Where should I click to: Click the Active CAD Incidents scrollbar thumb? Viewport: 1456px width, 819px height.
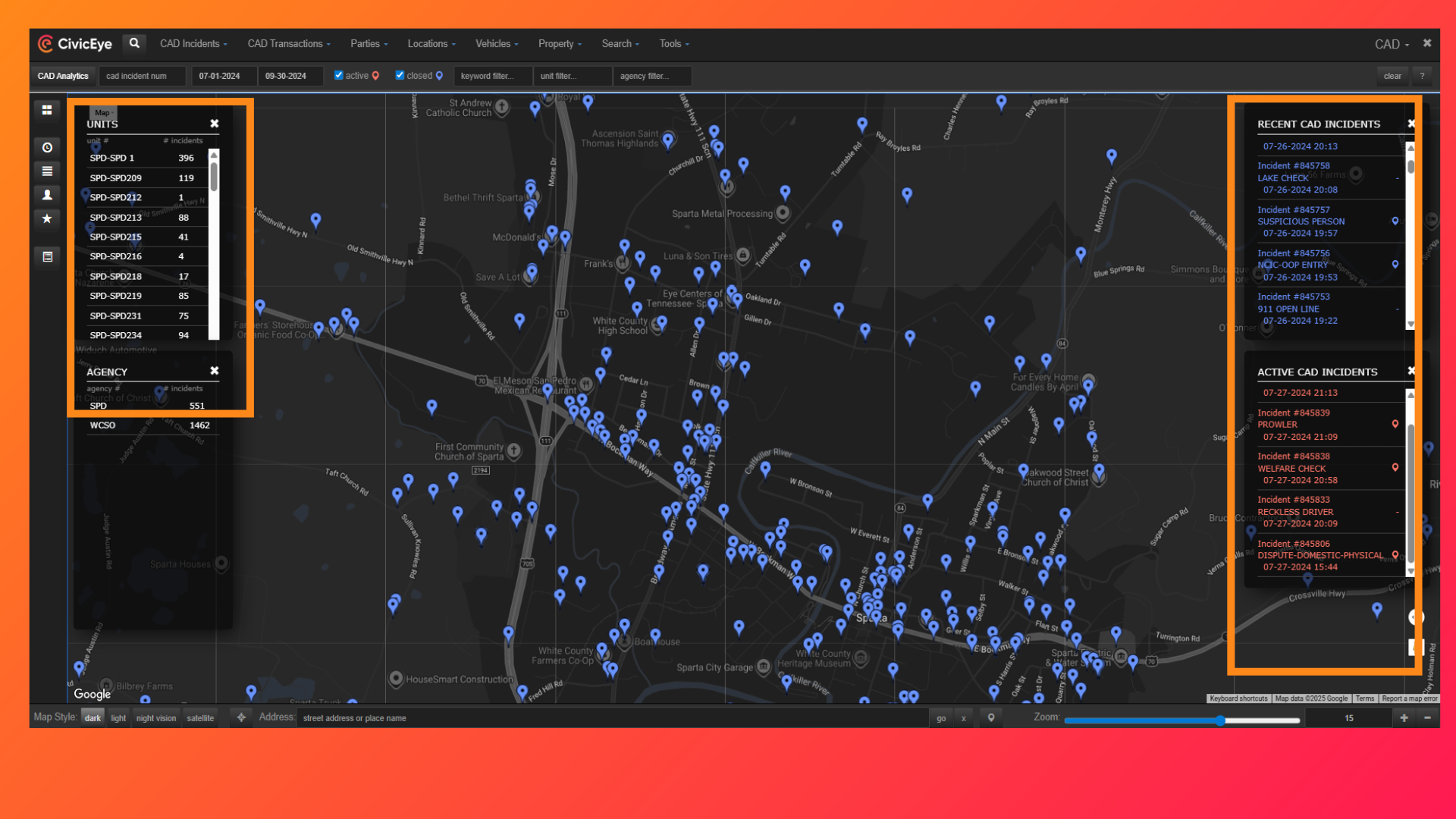pyautogui.click(x=1410, y=493)
